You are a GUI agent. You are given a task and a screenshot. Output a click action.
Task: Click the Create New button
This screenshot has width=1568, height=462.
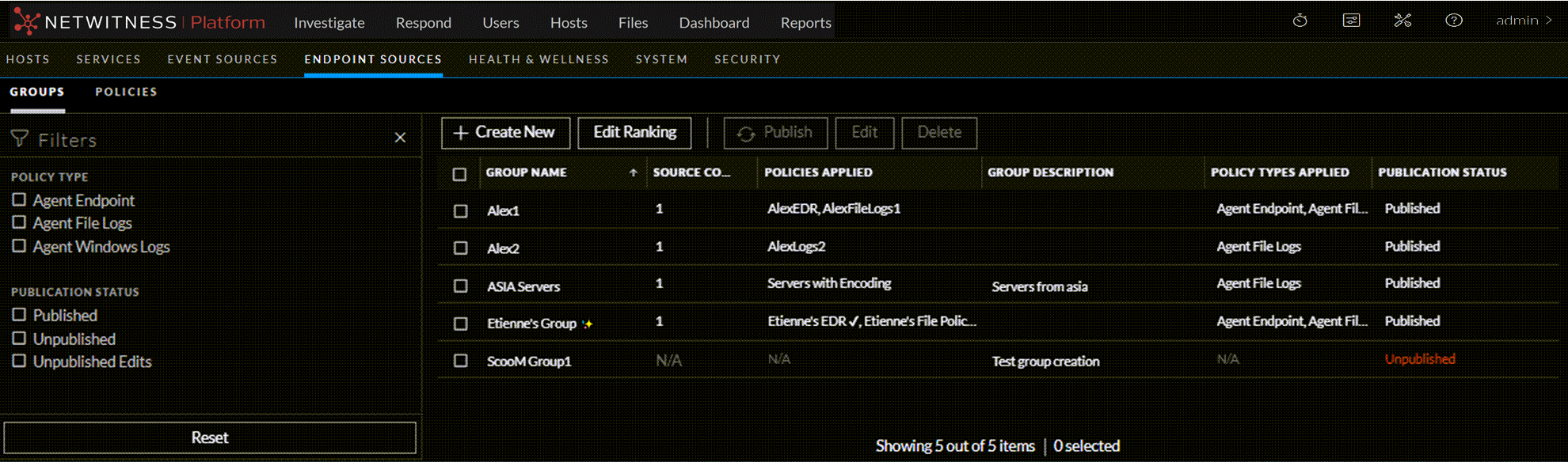[505, 132]
